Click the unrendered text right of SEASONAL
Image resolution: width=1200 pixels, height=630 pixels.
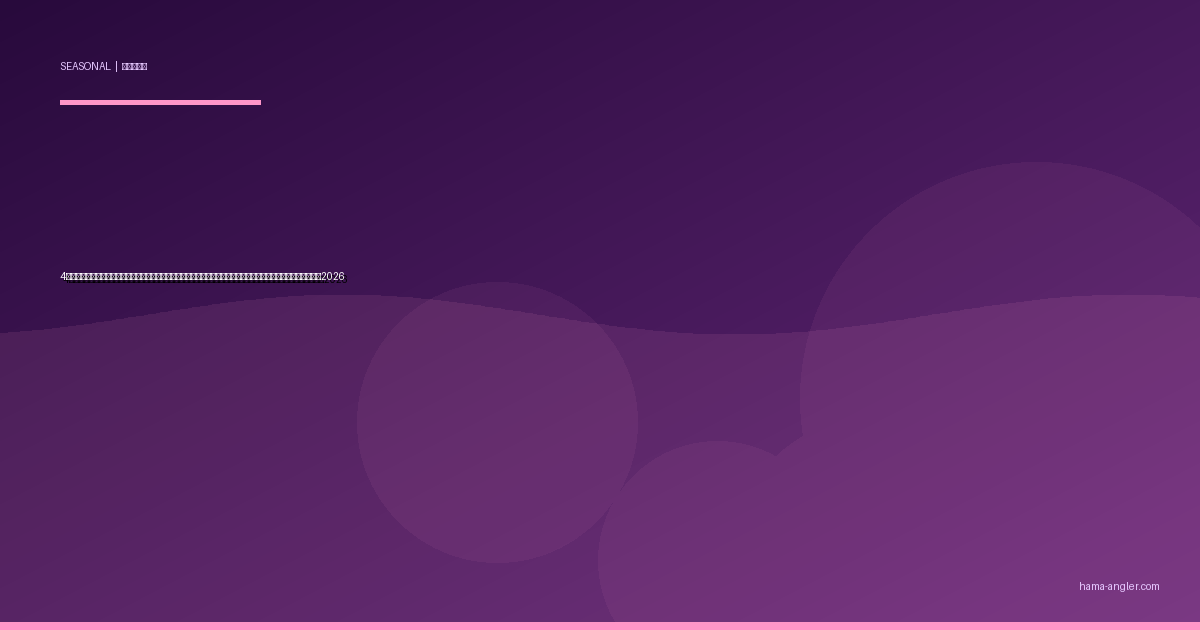[134, 67]
